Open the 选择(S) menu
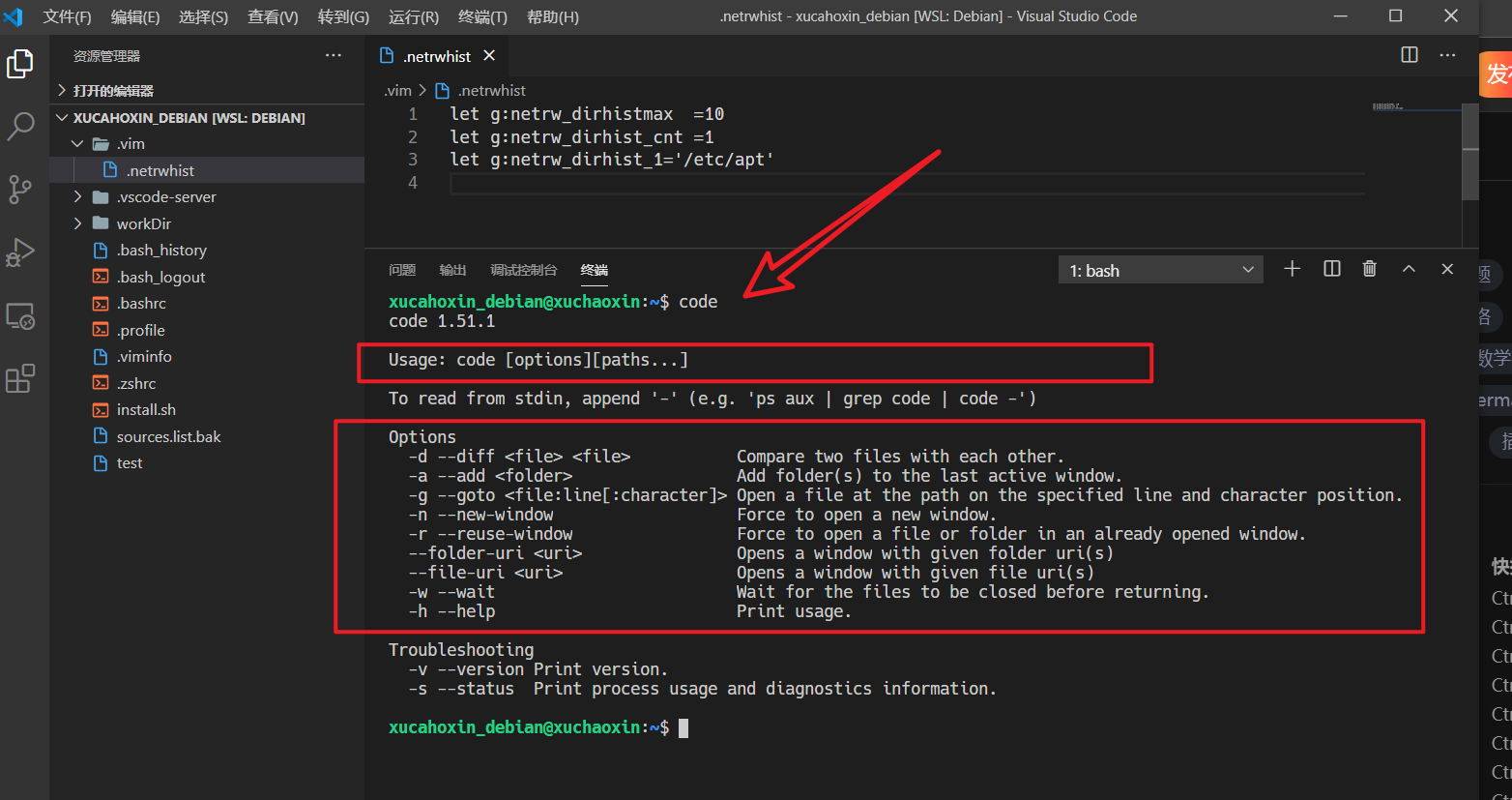The image size is (1512, 800). [x=203, y=16]
